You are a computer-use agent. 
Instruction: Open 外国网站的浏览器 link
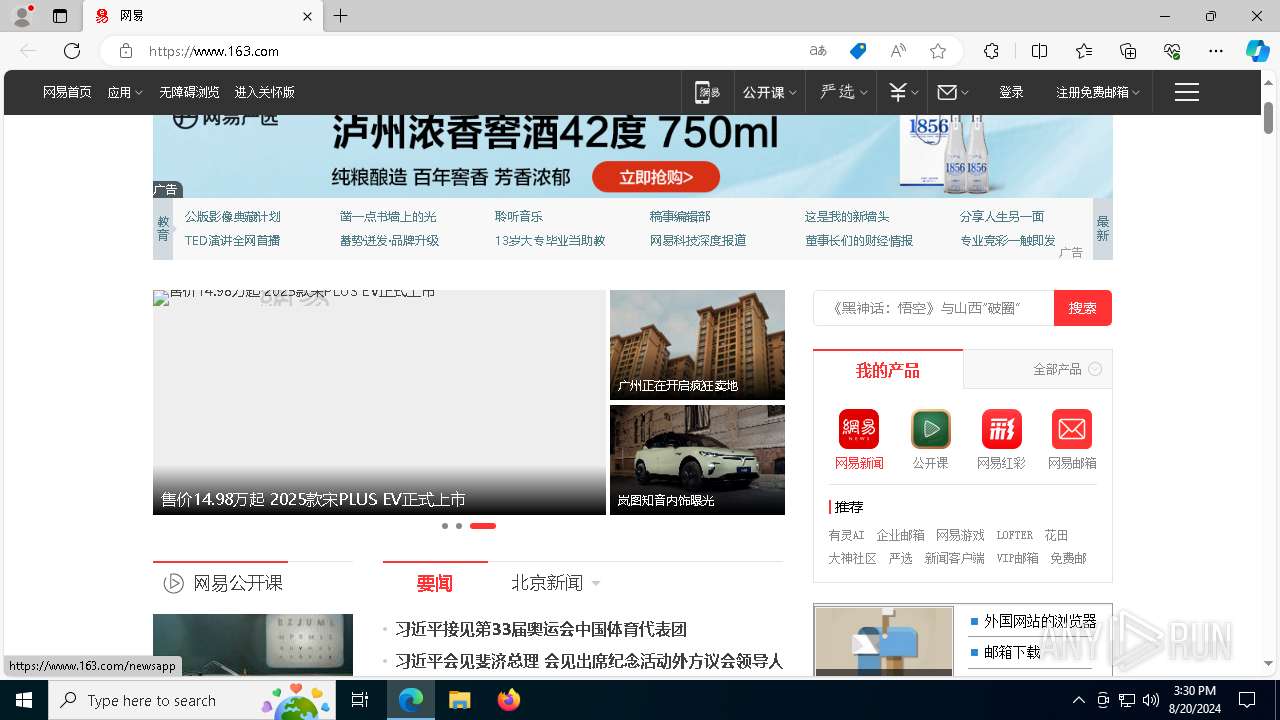[x=1040, y=621]
